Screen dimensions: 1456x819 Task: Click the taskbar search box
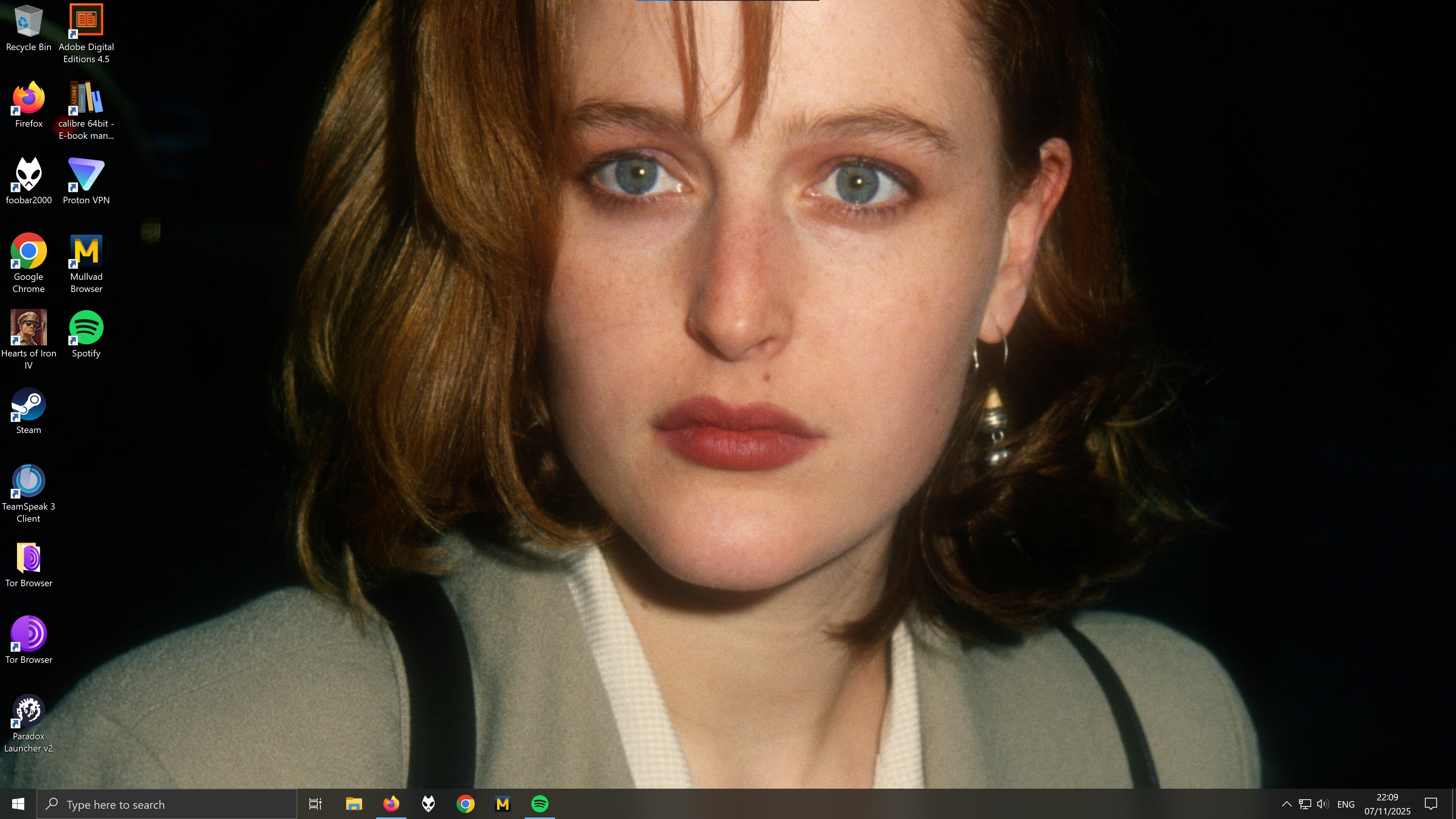pos(167,804)
